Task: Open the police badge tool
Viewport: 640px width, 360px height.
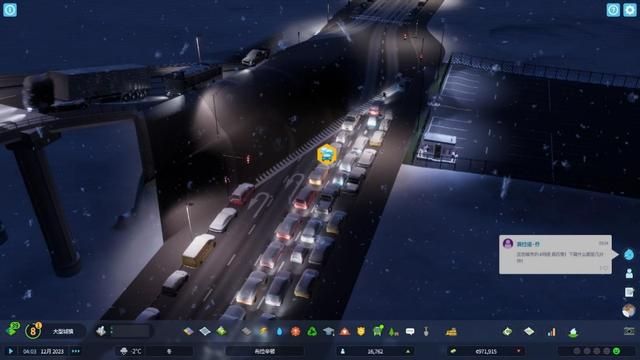Action: click(361, 331)
